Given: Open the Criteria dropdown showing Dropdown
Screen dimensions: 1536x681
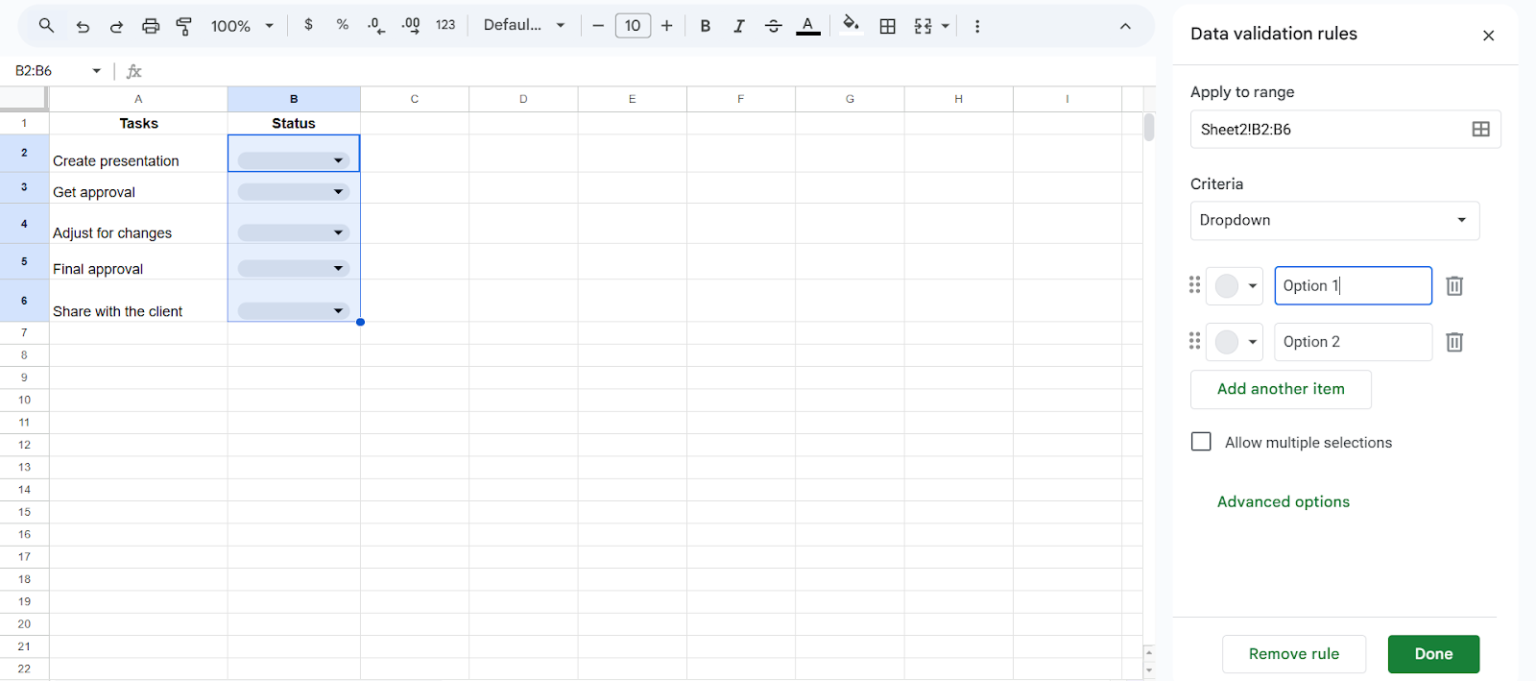Looking at the screenshot, I should coord(1334,220).
